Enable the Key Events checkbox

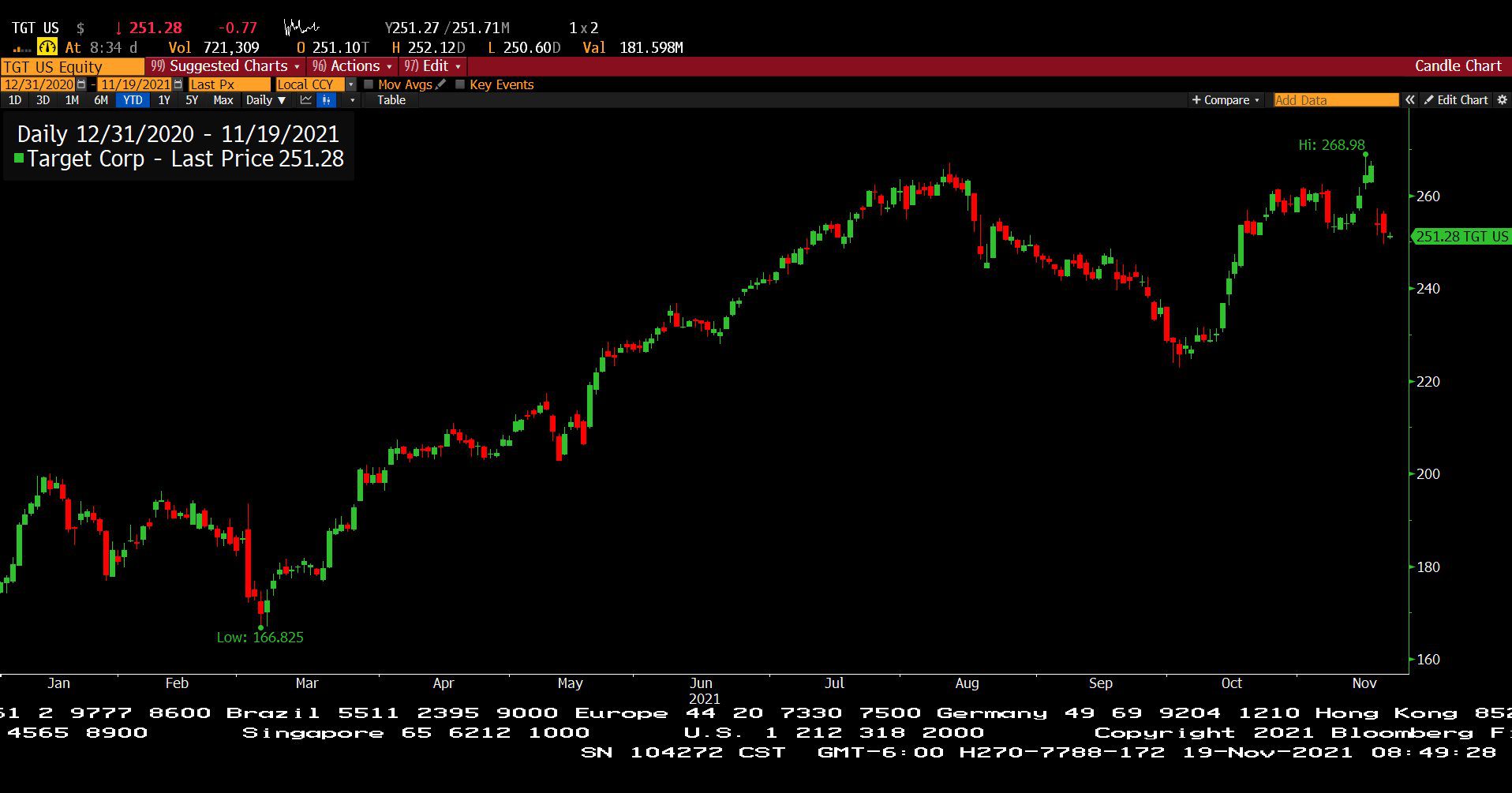pyautogui.click(x=460, y=84)
